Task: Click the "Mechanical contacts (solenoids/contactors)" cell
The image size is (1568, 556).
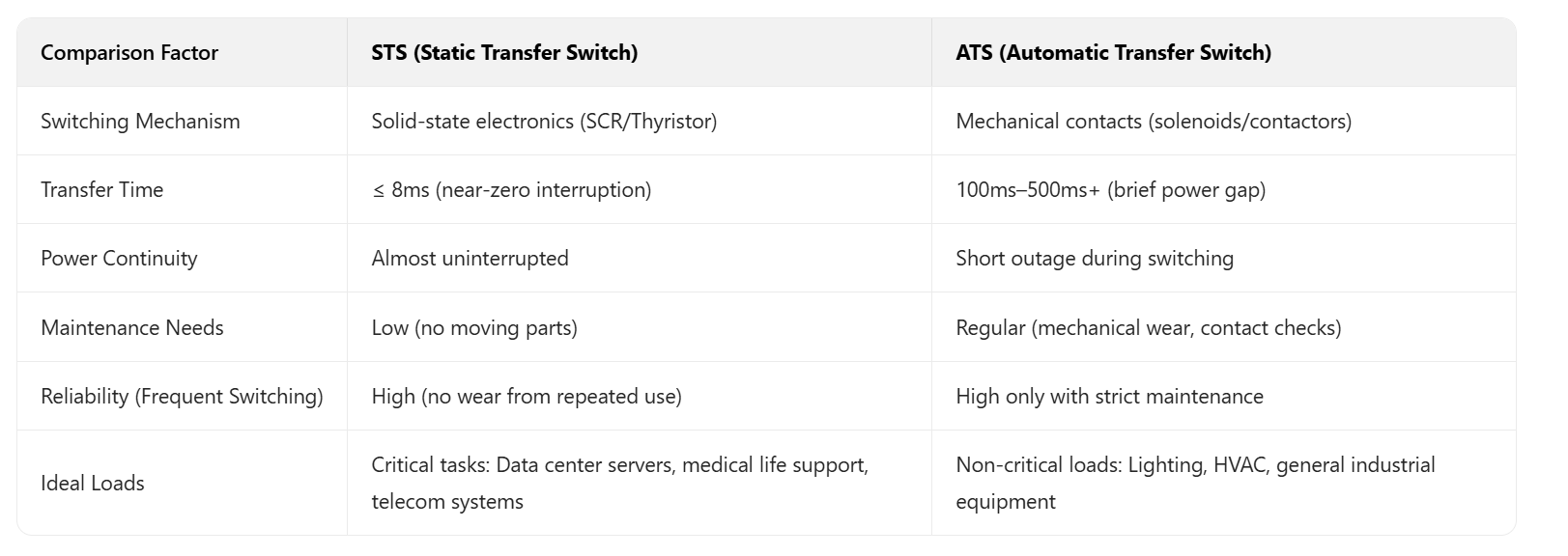Action: pyautogui.click(x=1153, y=122)
